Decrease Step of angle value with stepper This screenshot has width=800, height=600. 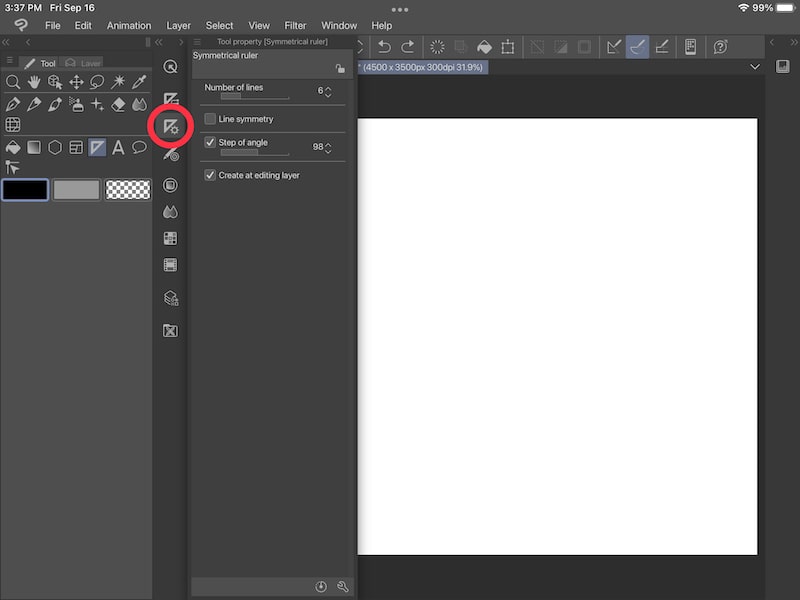[x=330, y=151]
